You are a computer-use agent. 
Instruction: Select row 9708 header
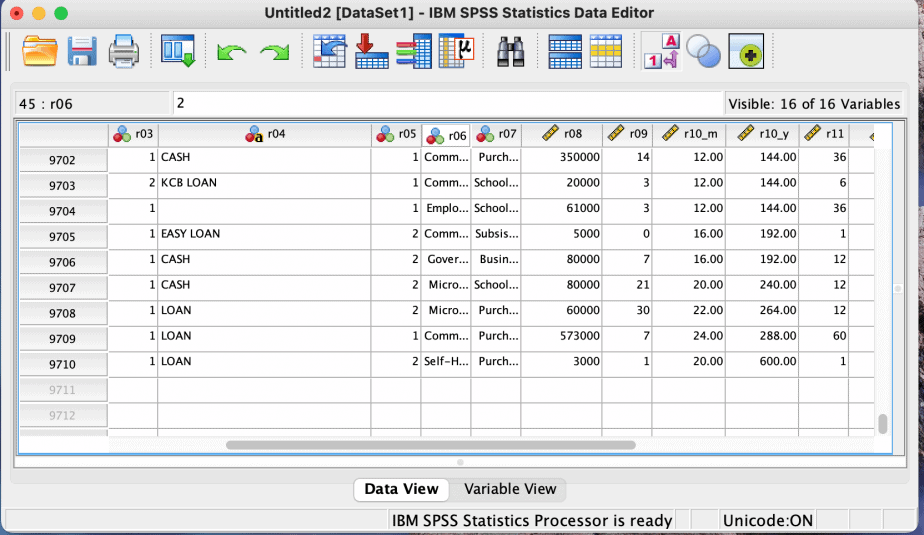point(63,313)
